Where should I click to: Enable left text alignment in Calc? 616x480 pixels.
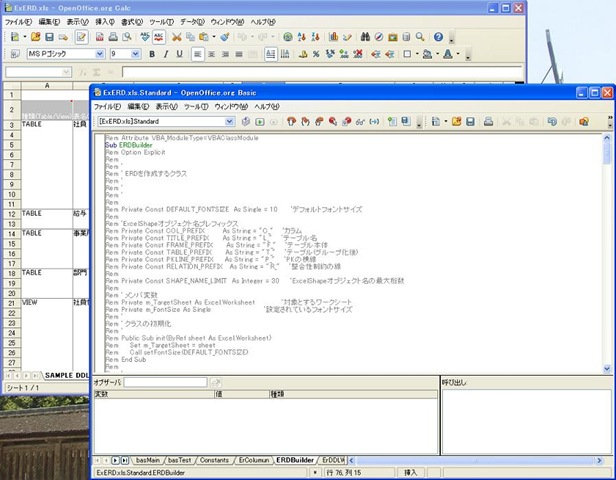(x=198, y=54)
